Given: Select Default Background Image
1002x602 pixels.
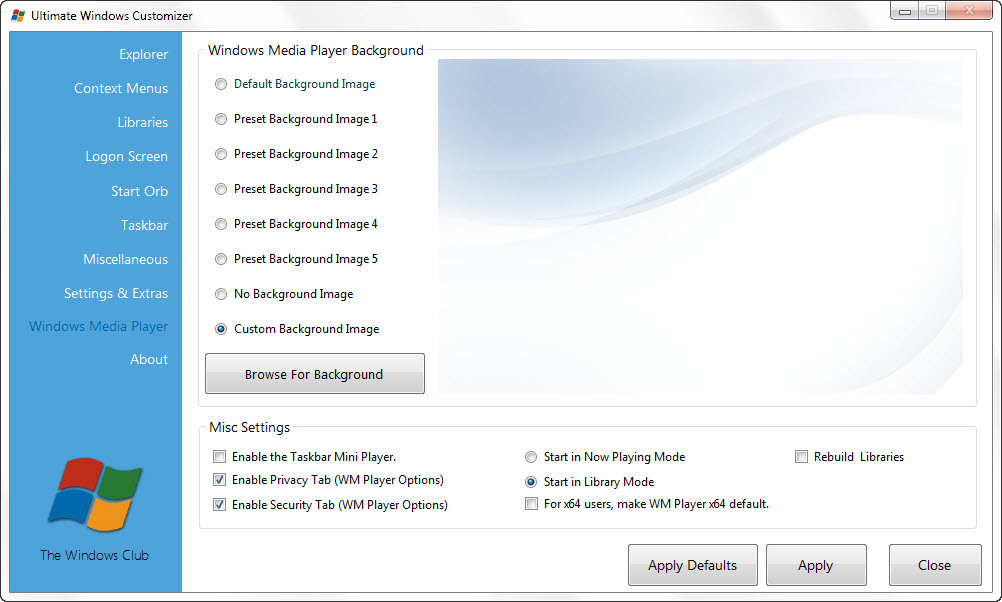Looking at the screenshot, I should [x=220, y=84].
